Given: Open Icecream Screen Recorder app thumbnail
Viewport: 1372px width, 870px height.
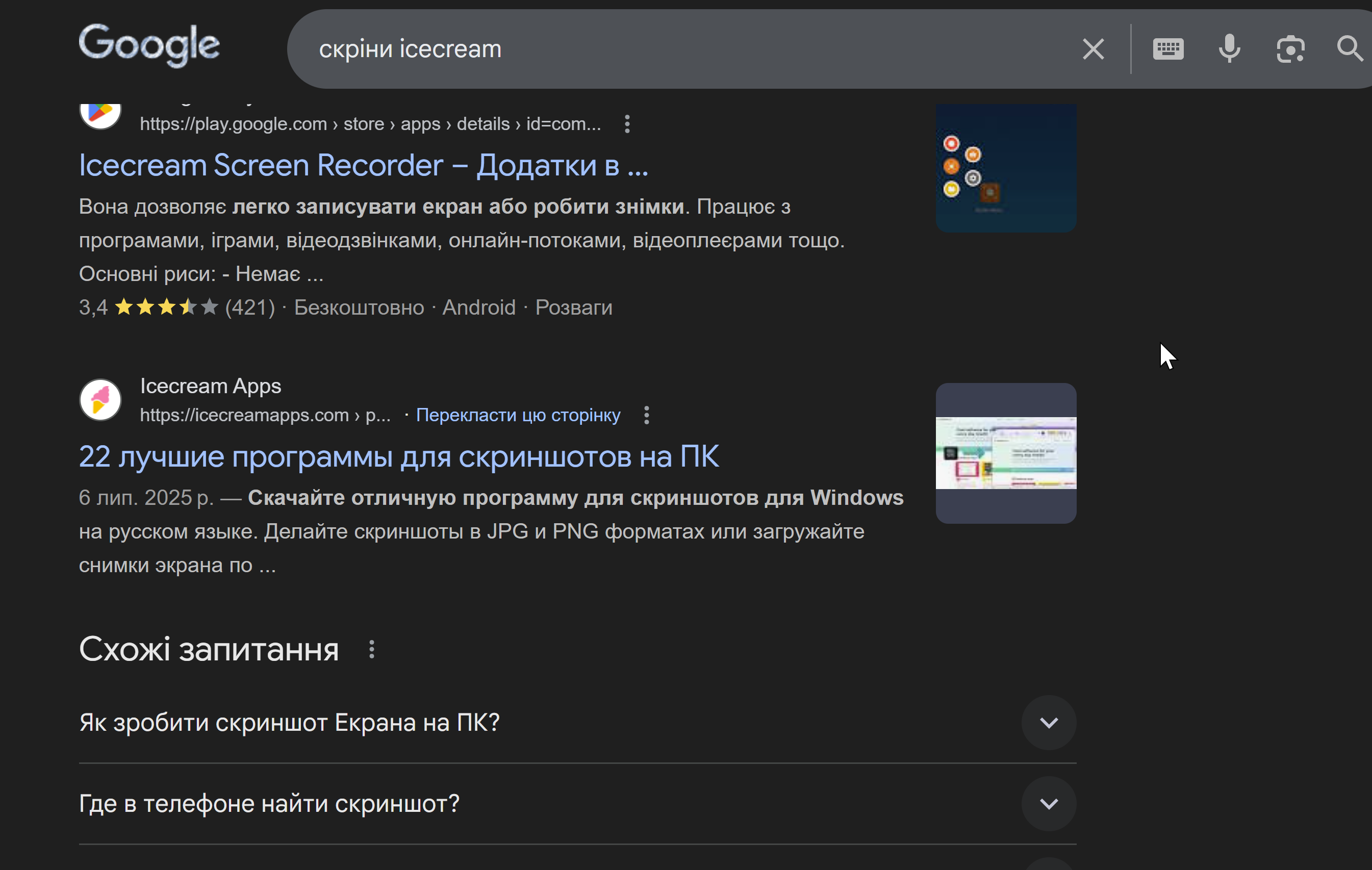Looking at the screenshot, I should pos(1006,168).
